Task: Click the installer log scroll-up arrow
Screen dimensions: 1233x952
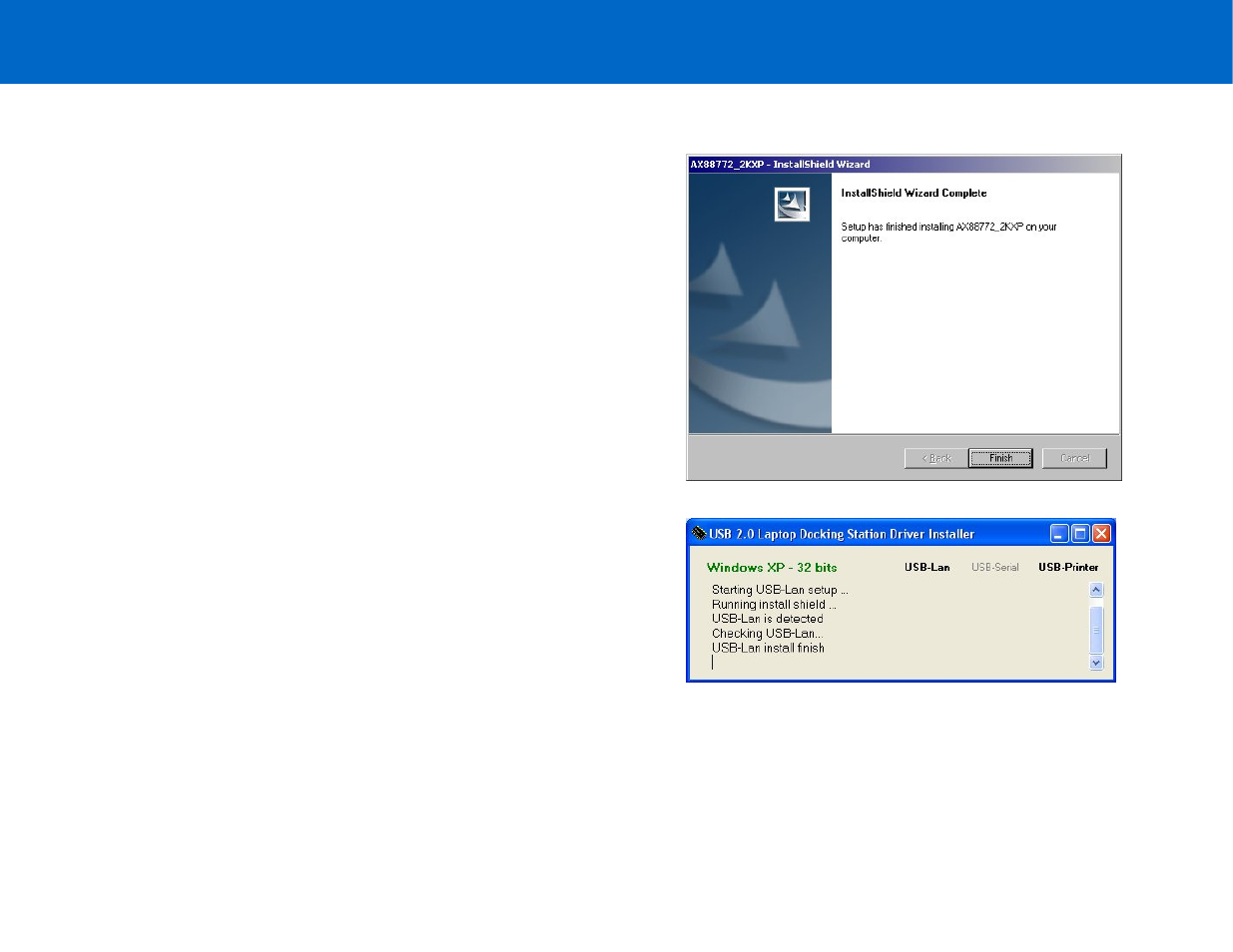Action: point(1096,590)
